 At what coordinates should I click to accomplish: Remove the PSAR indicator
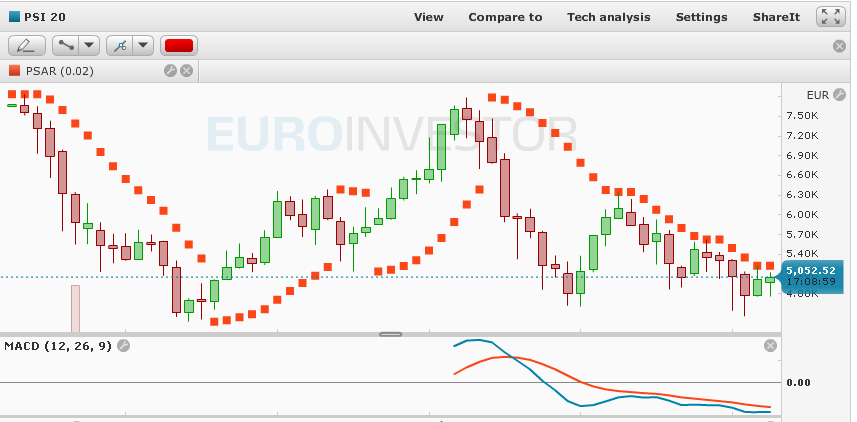(186, 71)
